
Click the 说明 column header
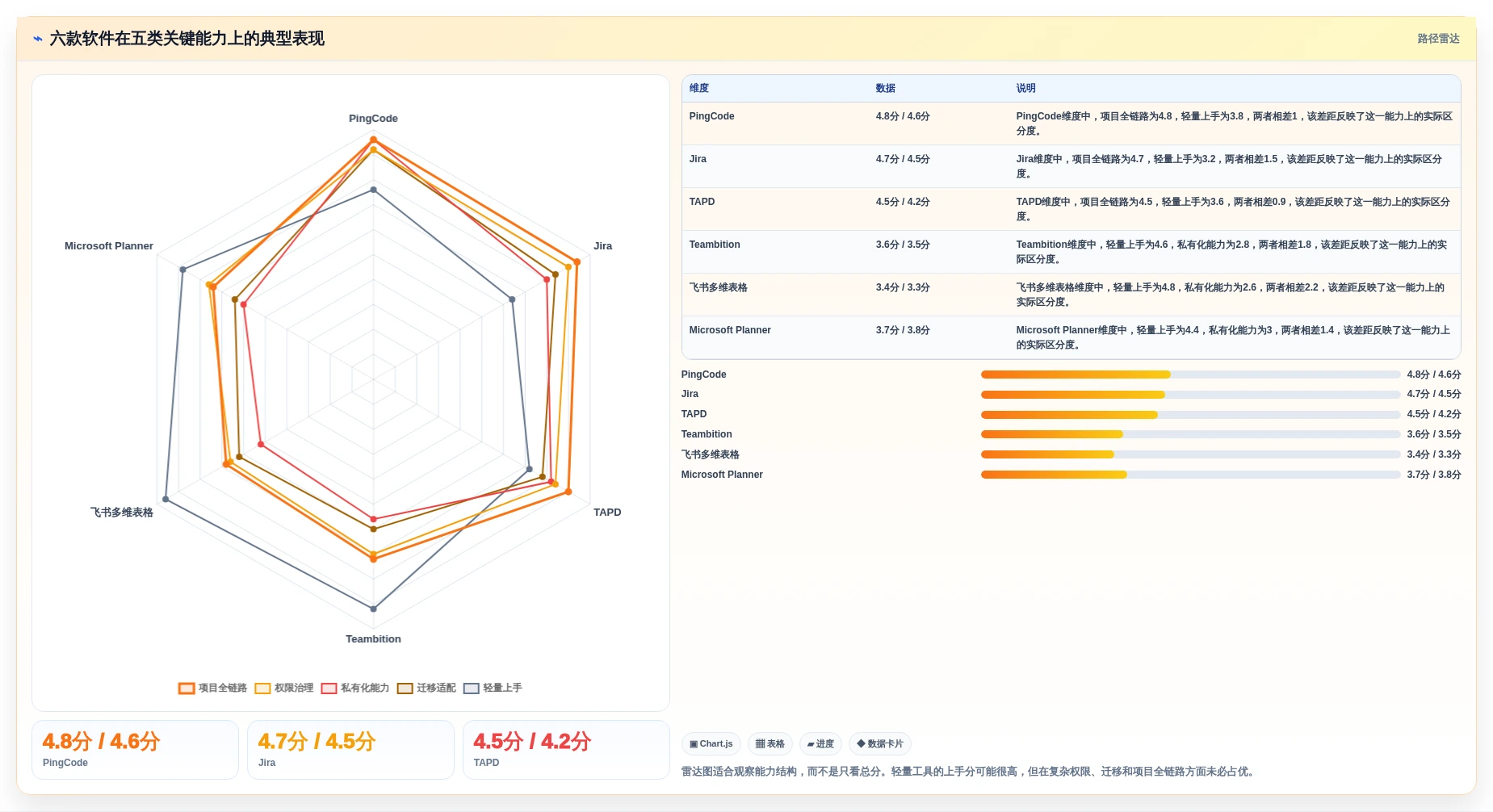[x=1025, y=89]
